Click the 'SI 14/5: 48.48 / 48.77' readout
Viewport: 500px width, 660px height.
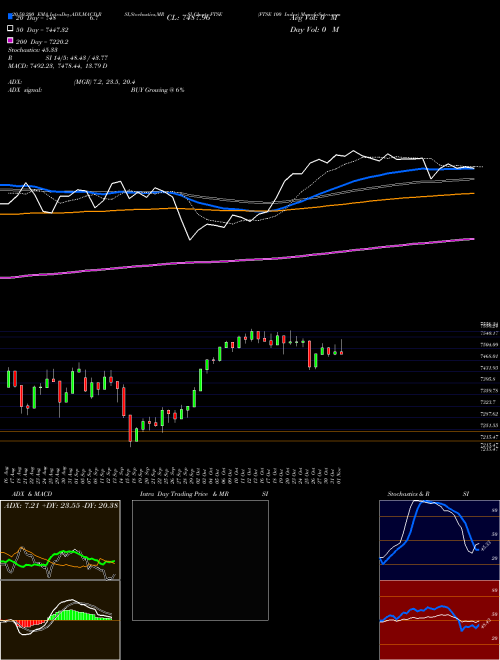pyautogui.click(x=77, y=58)
